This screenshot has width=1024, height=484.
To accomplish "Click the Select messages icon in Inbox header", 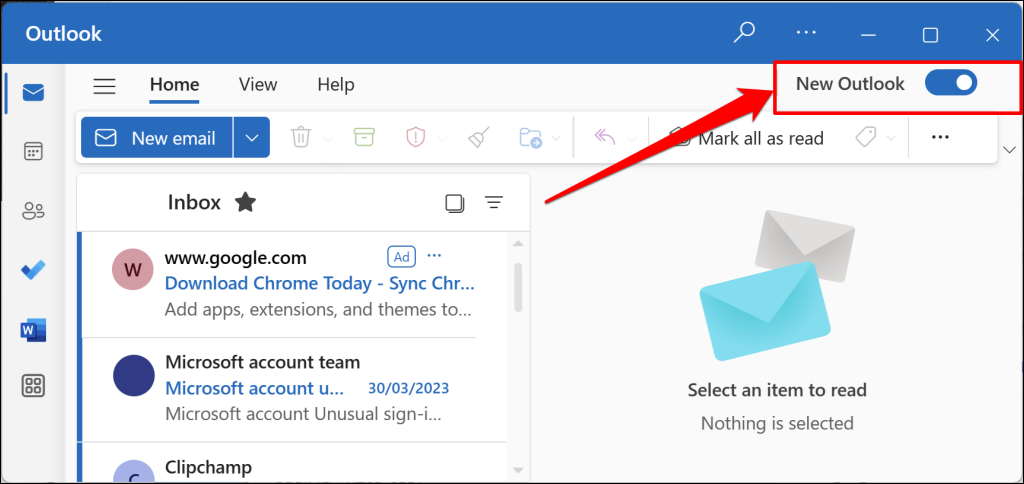I will coord(455,203).
